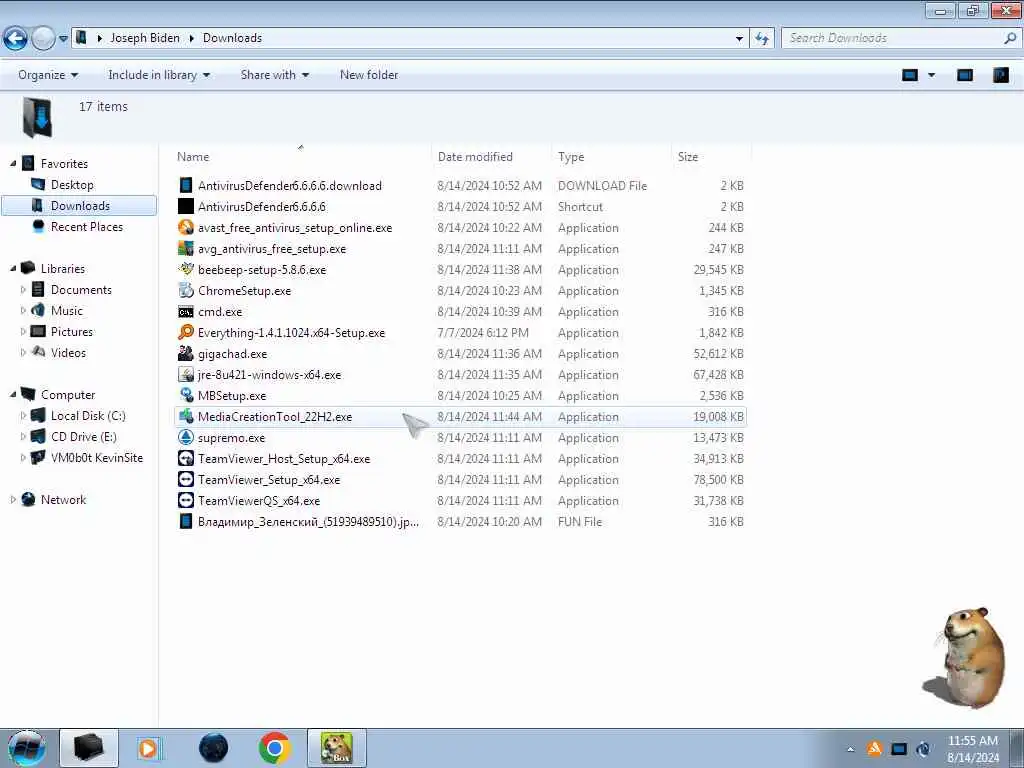Click the Downloads breadcrumb segment
Viewport: 1024px width, 768px height.
click(232, 38)
